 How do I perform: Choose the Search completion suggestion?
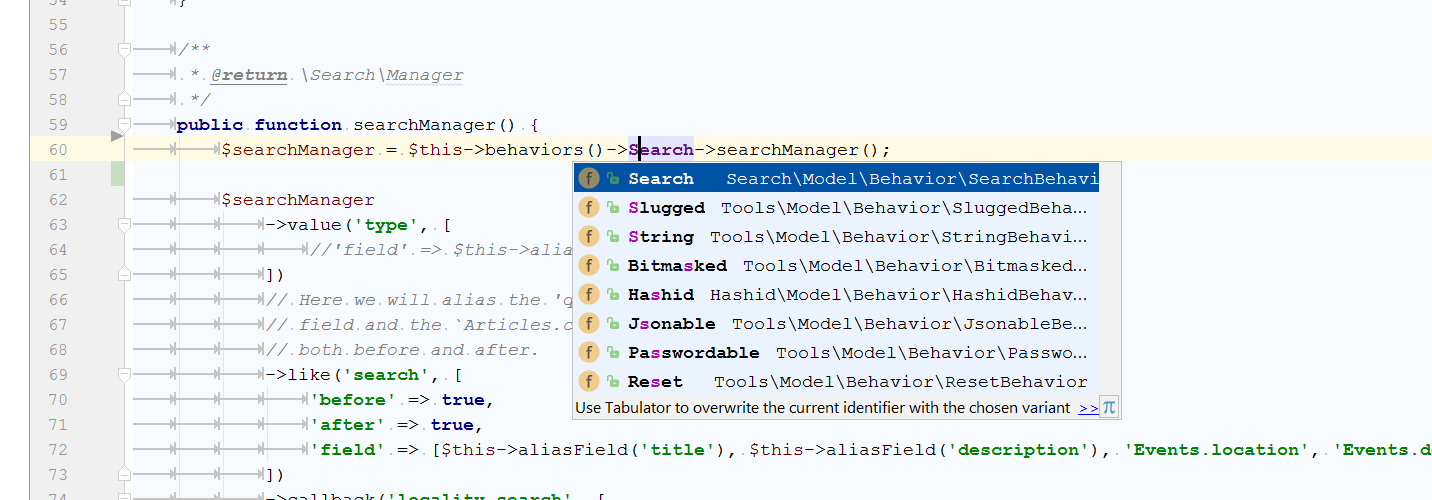coord(836,179)
